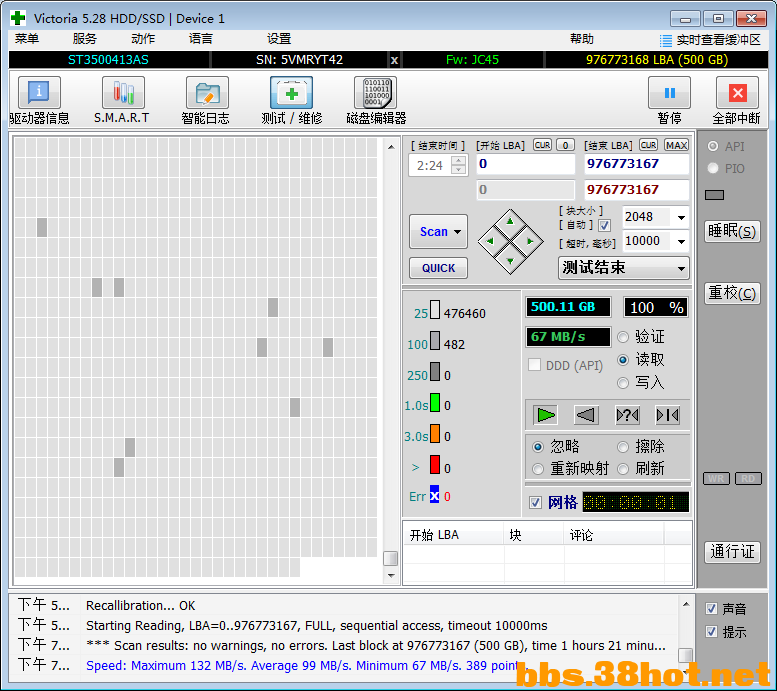Select the Ignore (忽略) radio button
Viewport: 777px width, 691px height.
(538, 447)
